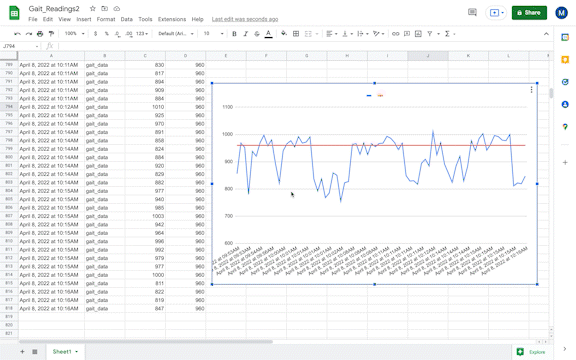Click the Print icon
576x360 pixels.
pos(40,34)
